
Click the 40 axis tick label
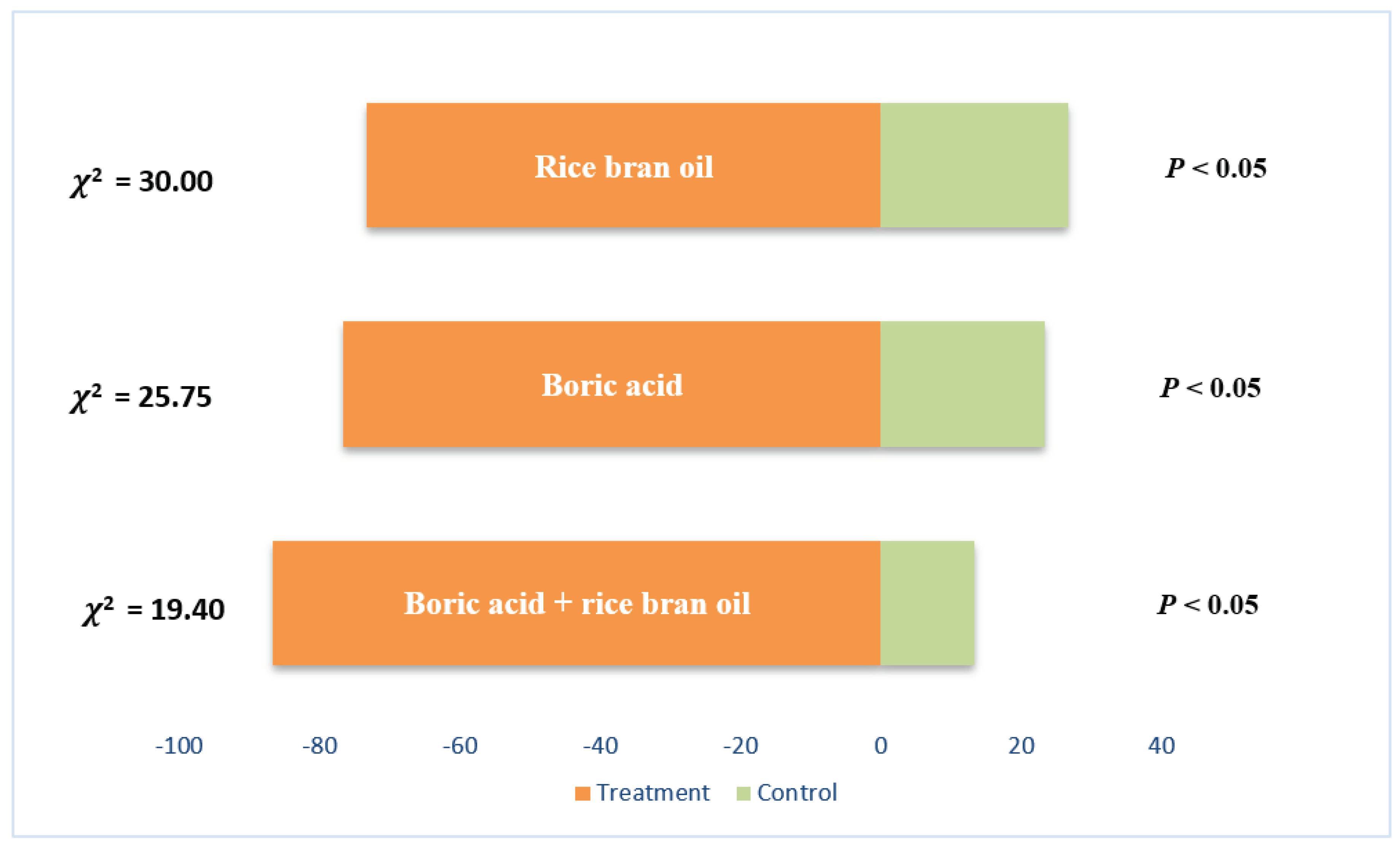point(1161,745)
